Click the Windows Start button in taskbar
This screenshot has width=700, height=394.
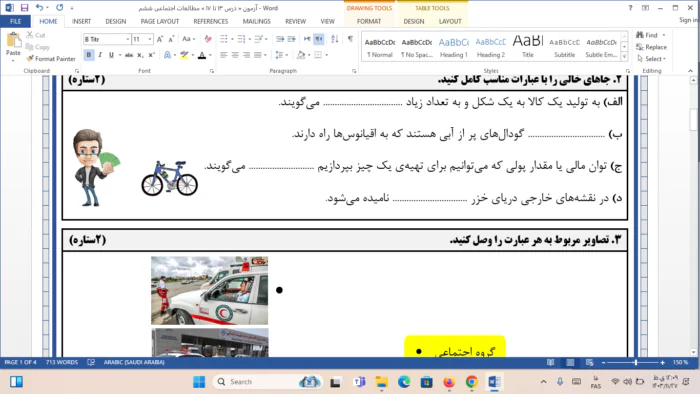(x=199, y=382)
